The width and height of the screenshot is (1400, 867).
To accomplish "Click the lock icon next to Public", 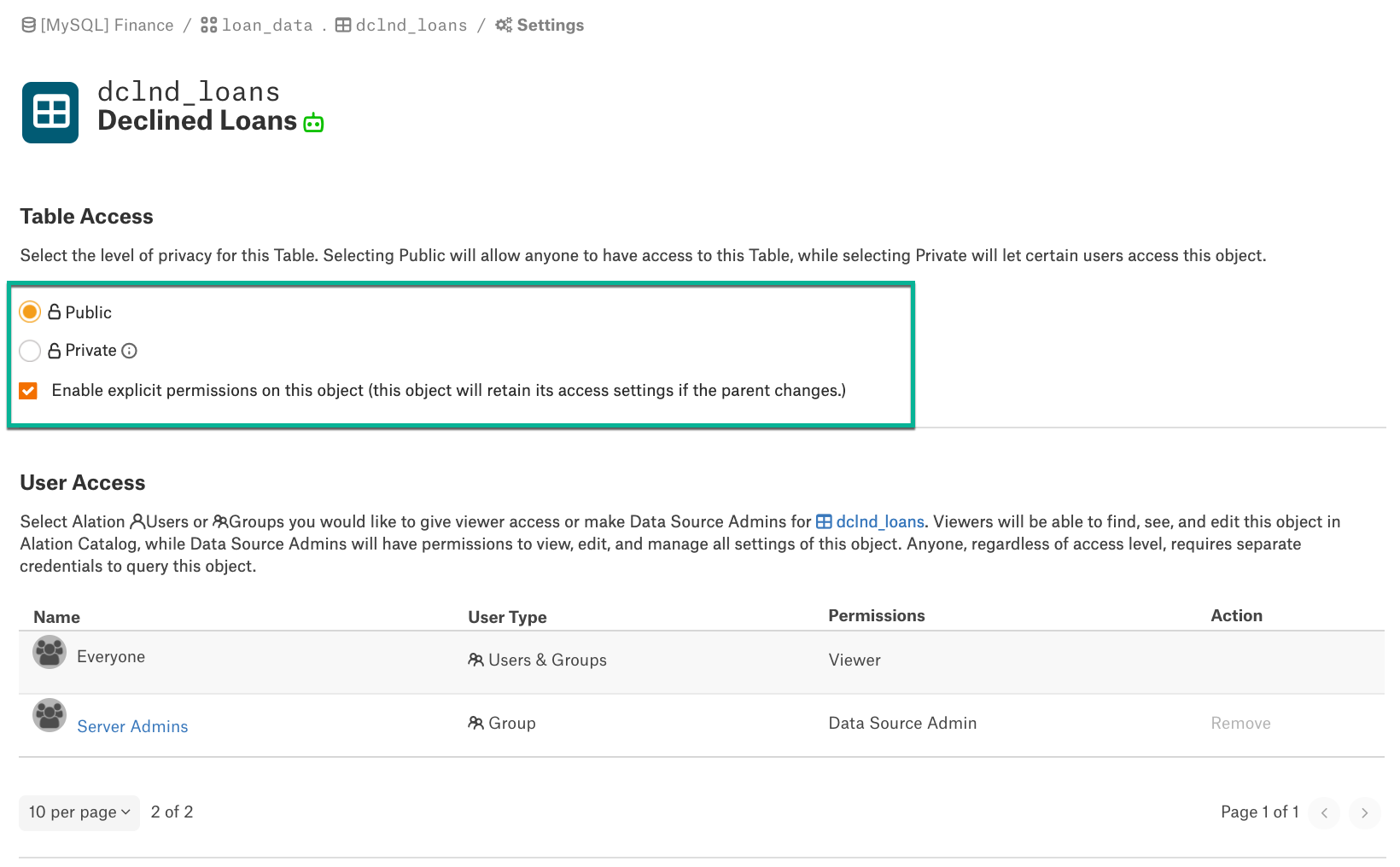I will coord(55,311).
